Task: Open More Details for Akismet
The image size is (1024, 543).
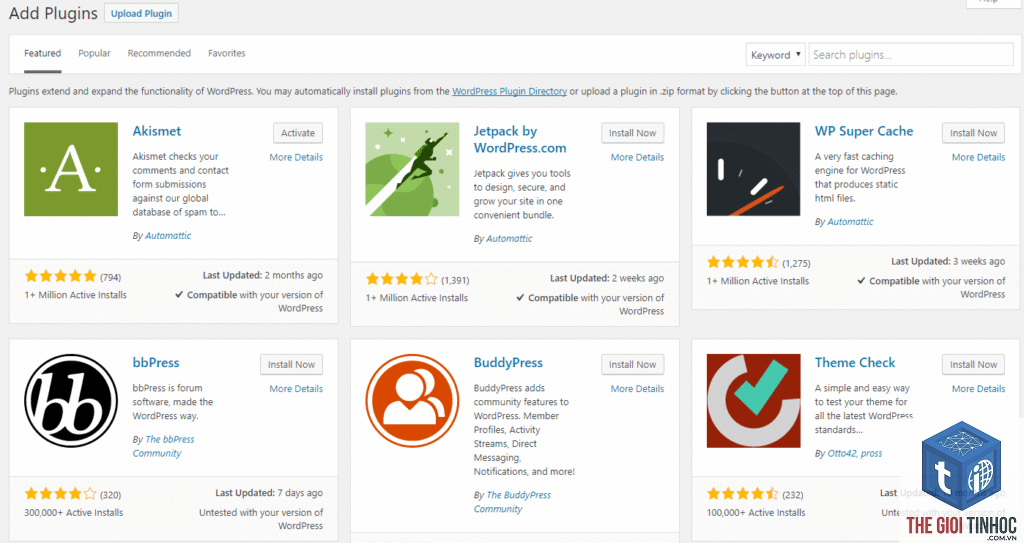Action: click(x=296, y=157)
